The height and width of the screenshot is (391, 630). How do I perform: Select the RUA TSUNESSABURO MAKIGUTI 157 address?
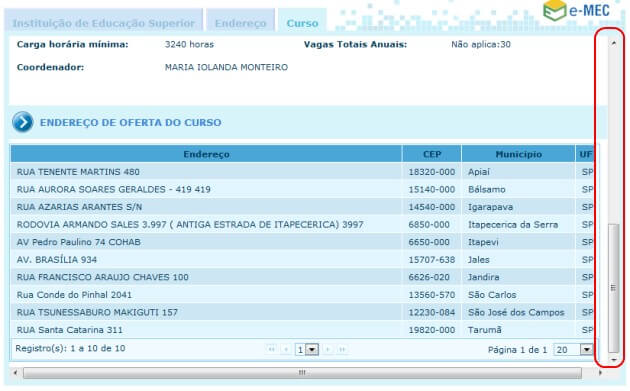click(x=97, y=313)
